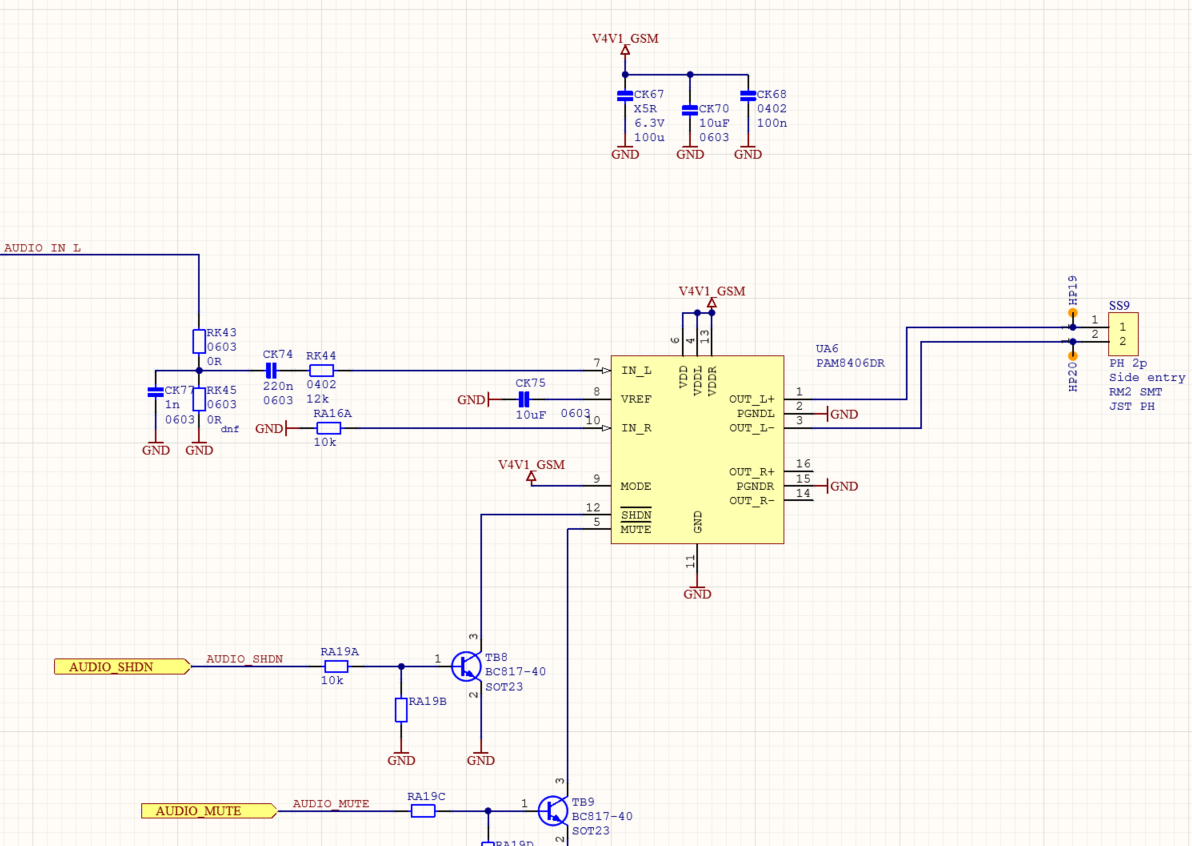Select resistor RK44 symbol
Image resolution: width=1192 pixels, height=846 pixels.
pos(321,371)
